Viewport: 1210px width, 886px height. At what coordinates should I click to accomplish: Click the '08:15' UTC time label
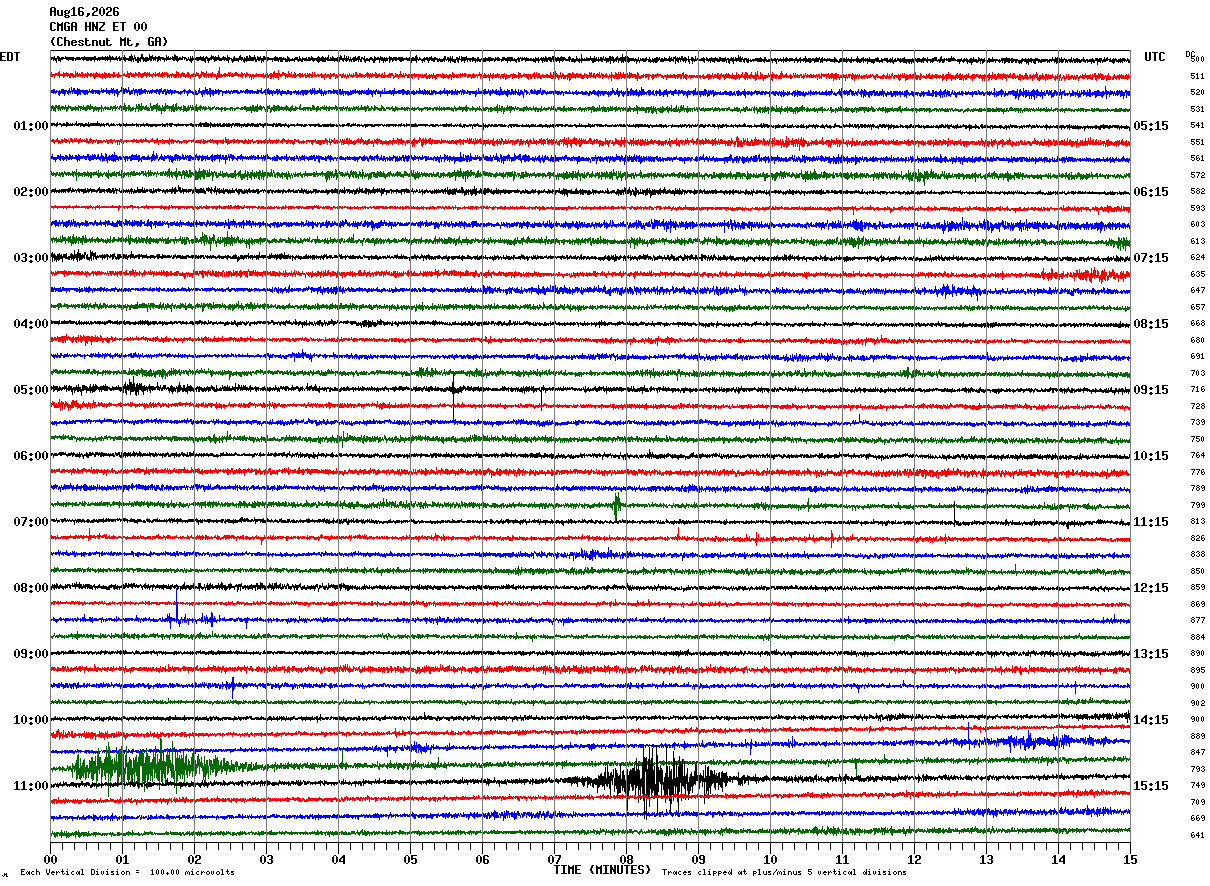click(1151, 324)
